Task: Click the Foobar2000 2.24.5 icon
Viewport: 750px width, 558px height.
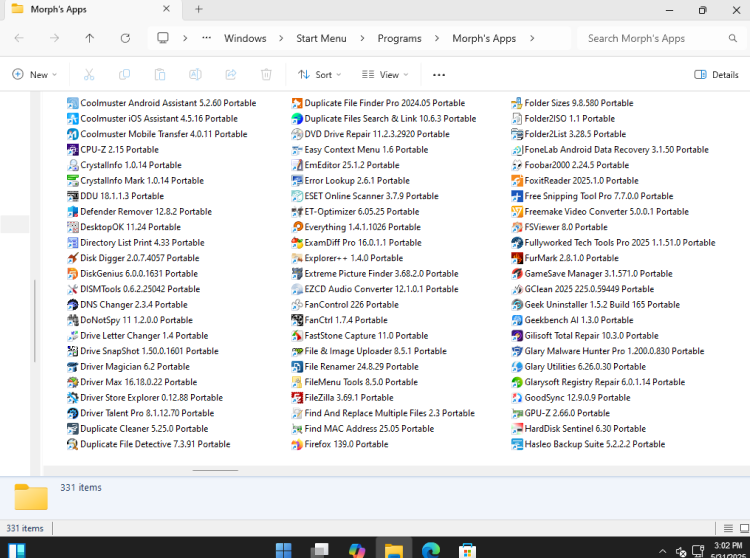Action: 517,165
